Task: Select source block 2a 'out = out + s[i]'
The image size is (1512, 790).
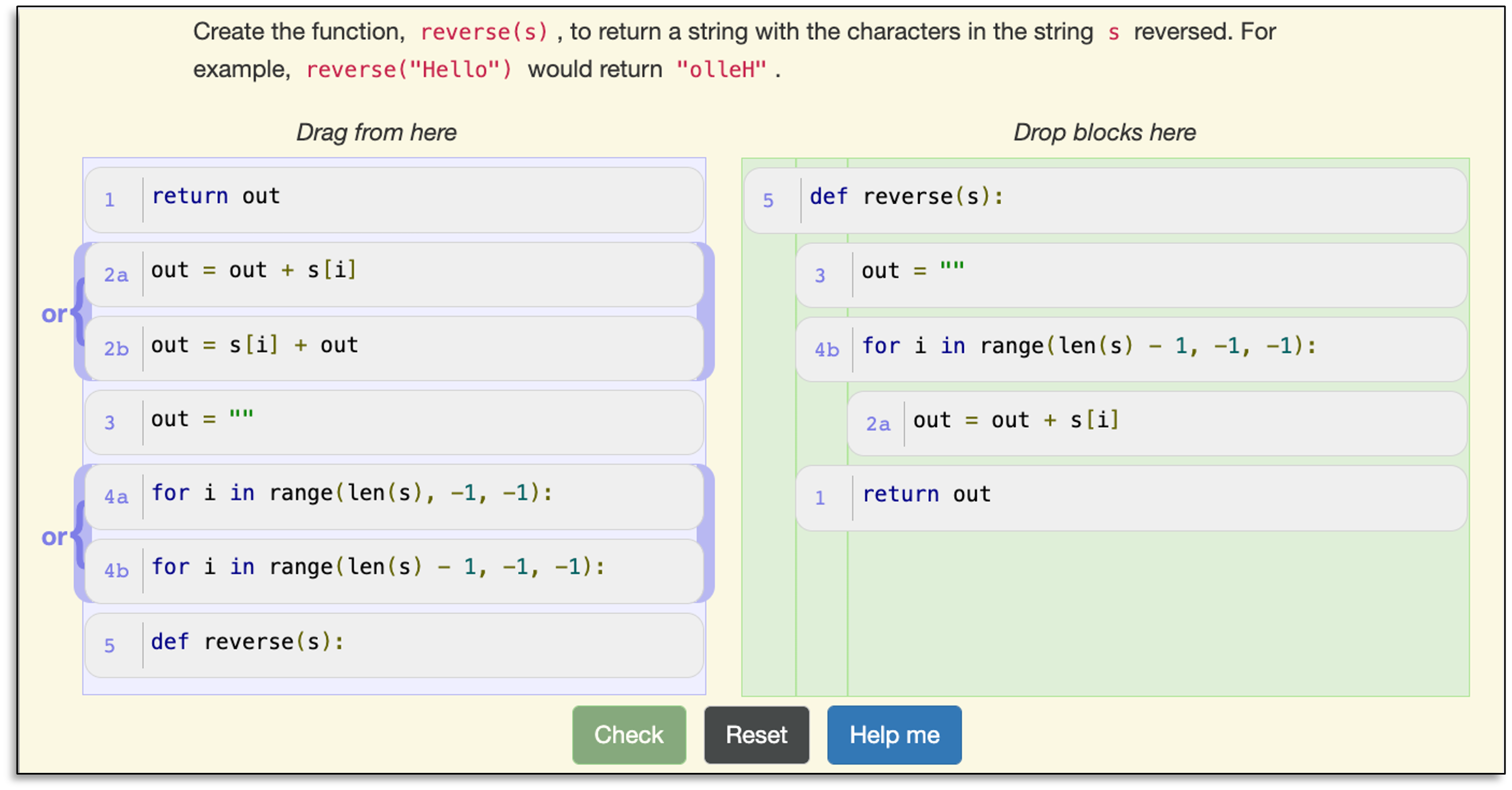Action: coord(393,274)
